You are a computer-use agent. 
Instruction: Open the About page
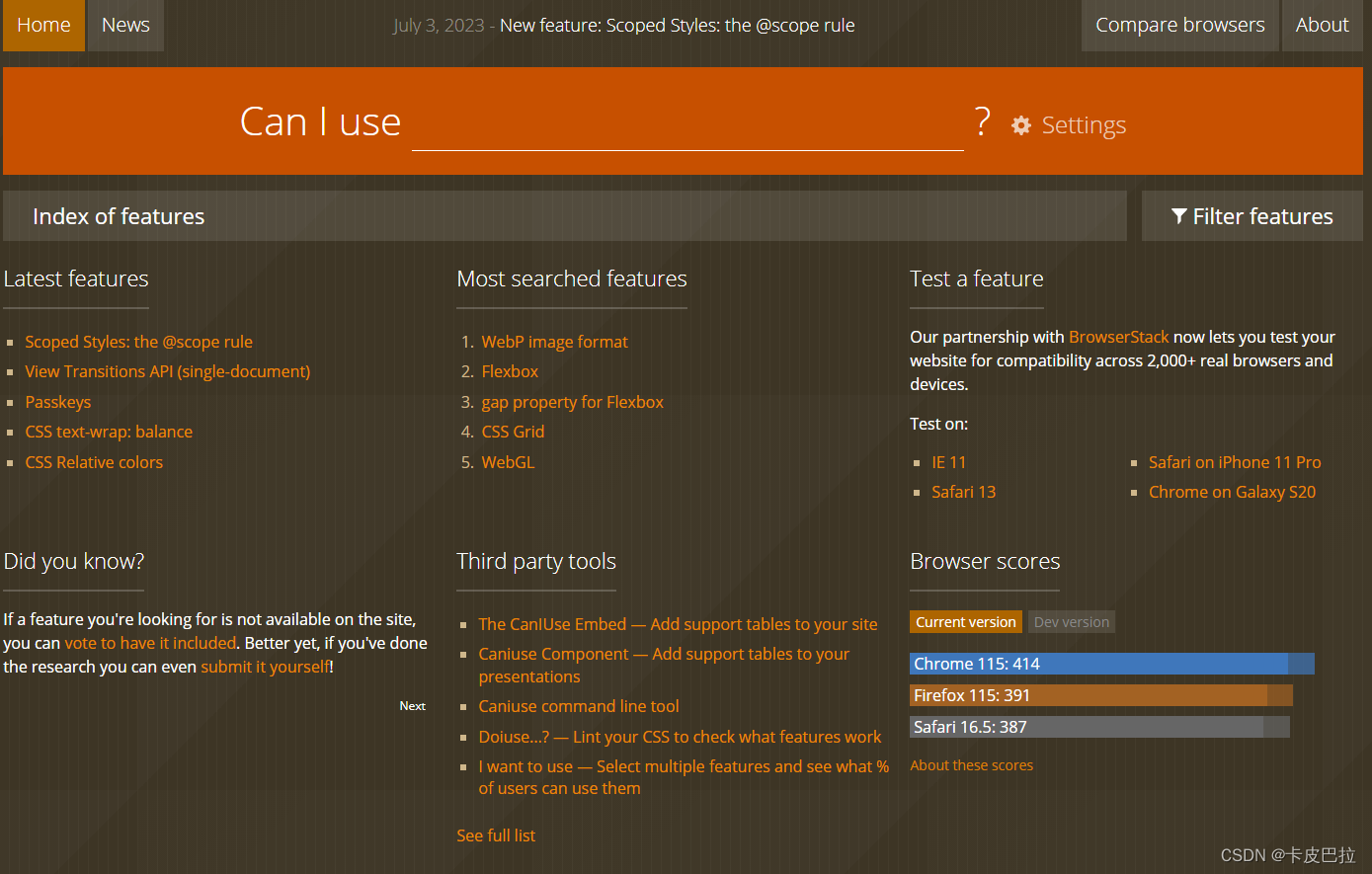pos(1322,26)
